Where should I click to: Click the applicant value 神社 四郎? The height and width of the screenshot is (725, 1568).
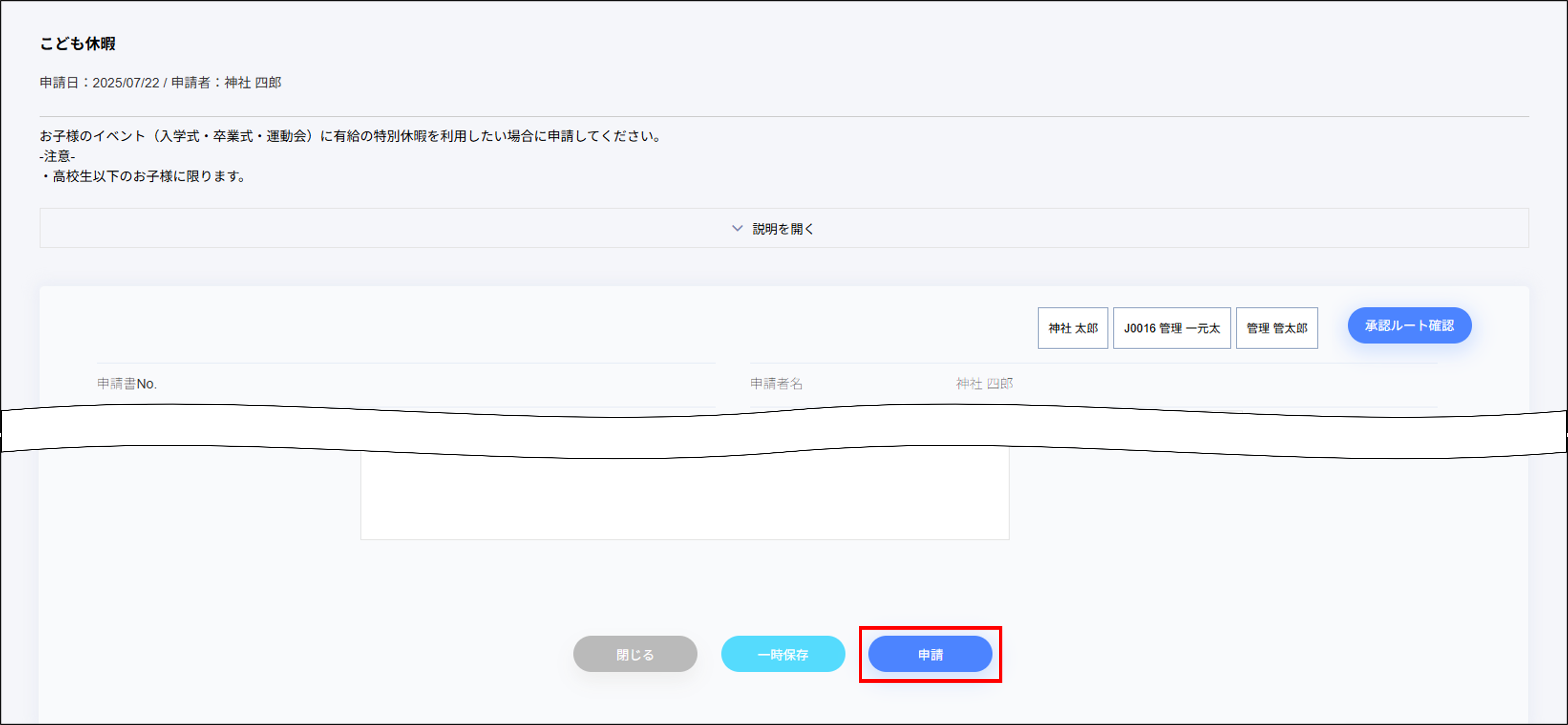(984, 383)
